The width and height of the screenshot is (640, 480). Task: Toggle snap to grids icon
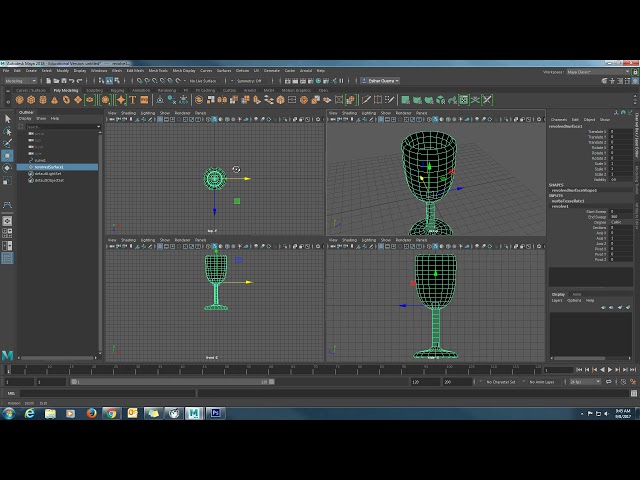coord(140,81)
